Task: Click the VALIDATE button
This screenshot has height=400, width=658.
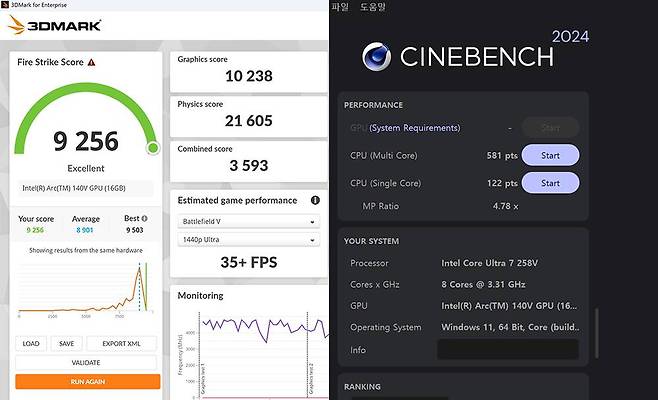Action: (86, 362)
